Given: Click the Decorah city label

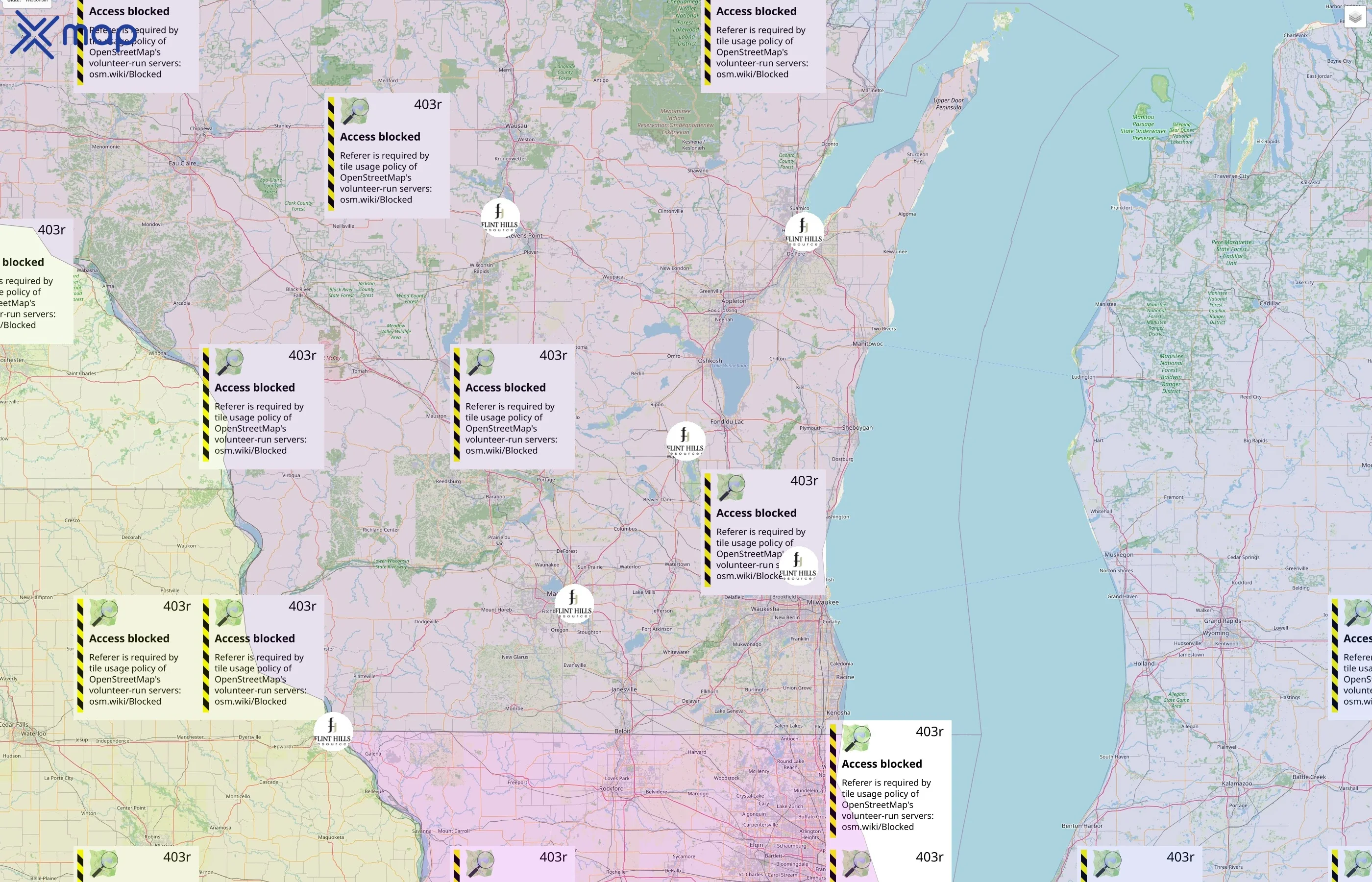Looking at the screenshot, I should tap(131, 537).
